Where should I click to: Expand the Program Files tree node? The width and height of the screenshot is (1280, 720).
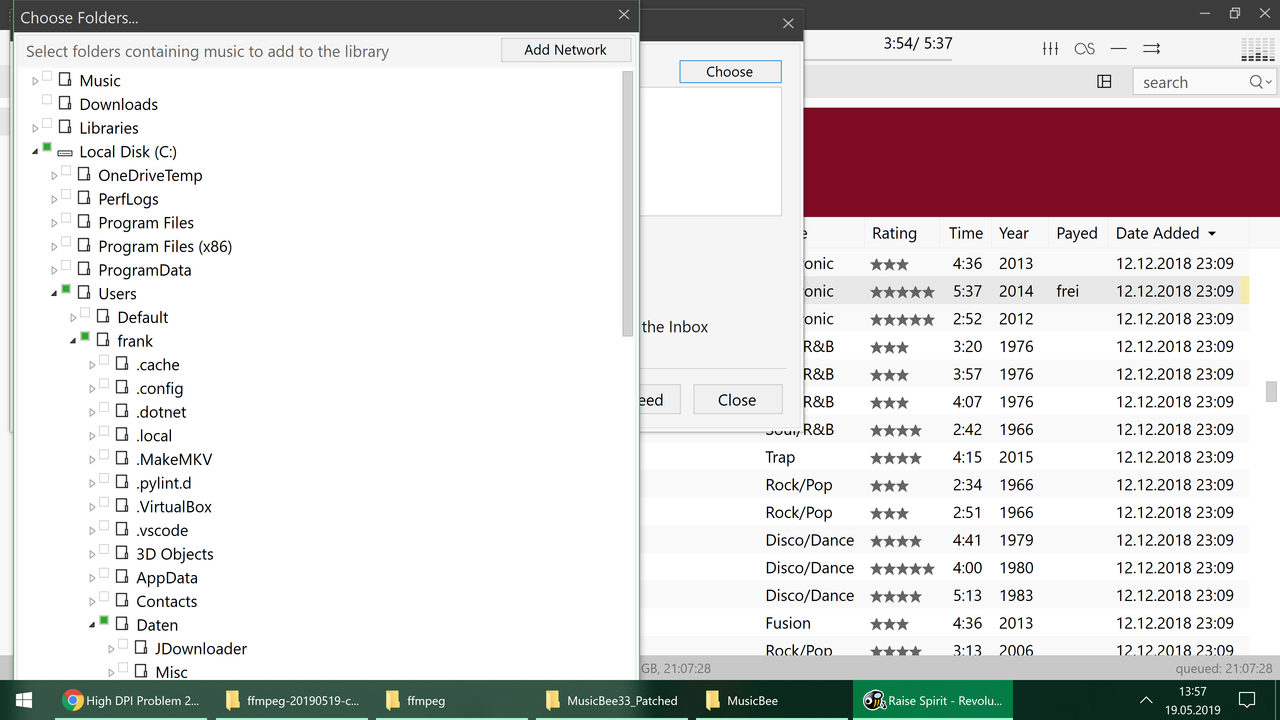pos(54,222)
